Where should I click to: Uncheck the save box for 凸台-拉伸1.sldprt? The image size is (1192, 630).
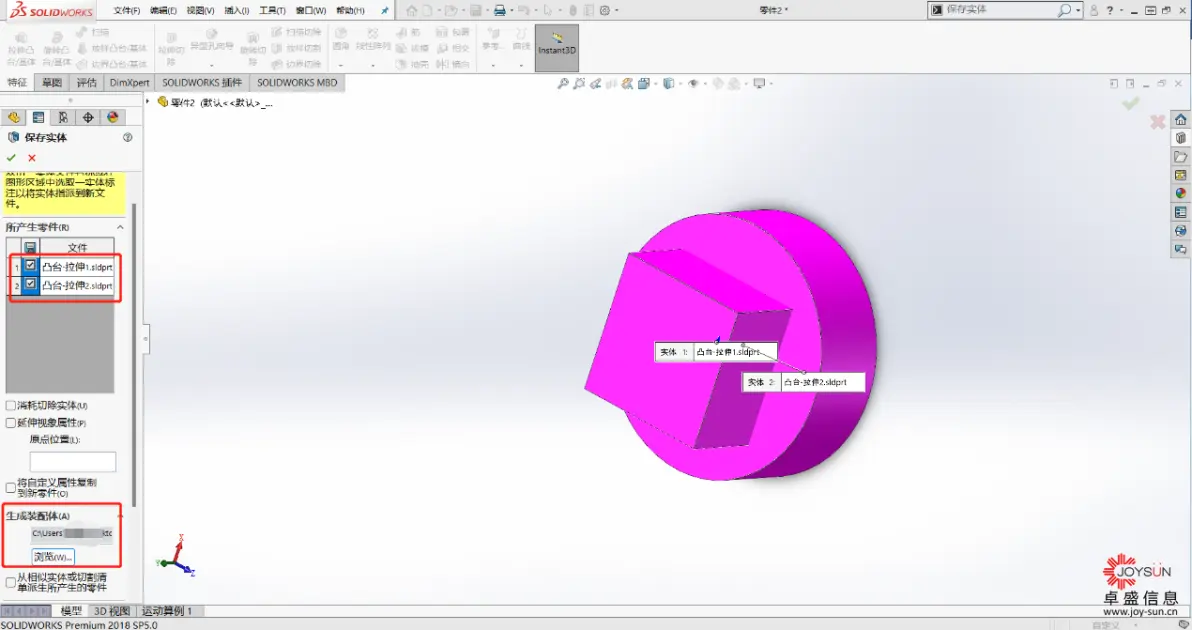[x=30, y=265]
